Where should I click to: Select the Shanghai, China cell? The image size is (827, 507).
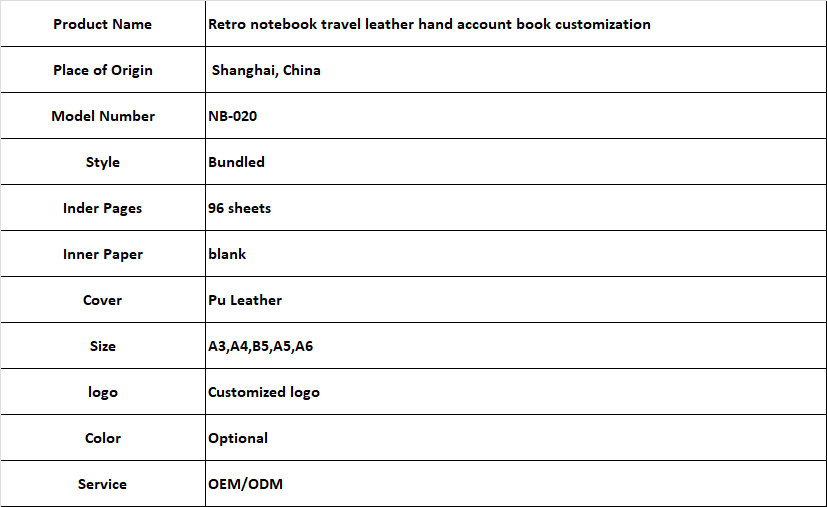pos(266,70)
